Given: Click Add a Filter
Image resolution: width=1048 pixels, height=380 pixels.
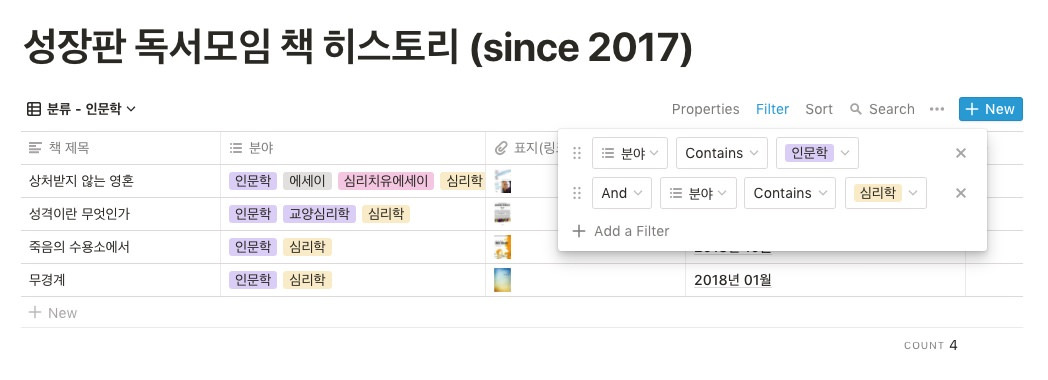Looking at the screenshot, I should tap(621, 231).
